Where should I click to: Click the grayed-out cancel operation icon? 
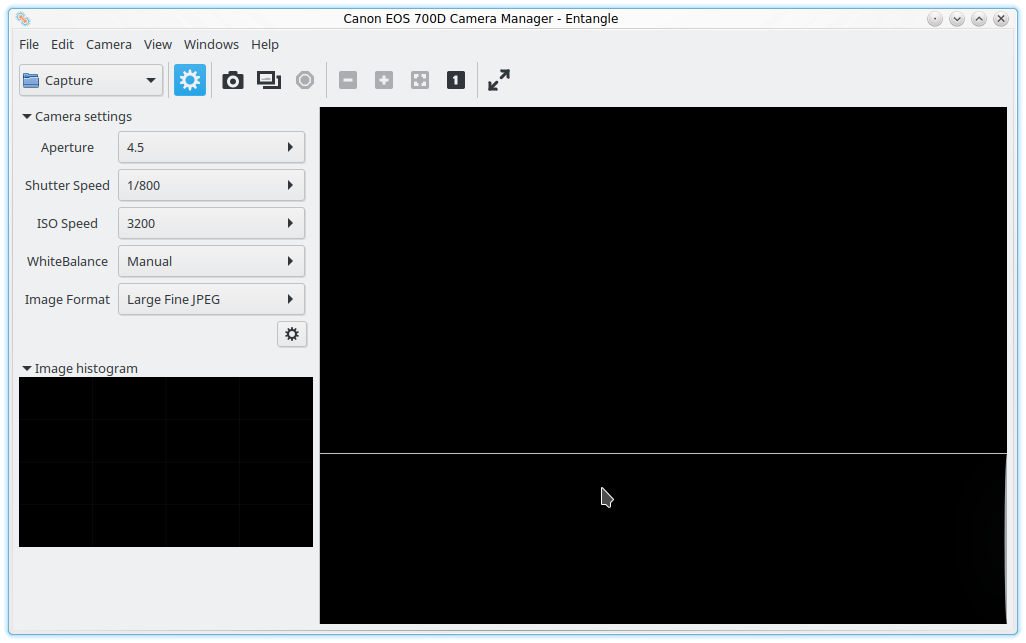pos(305,80)
